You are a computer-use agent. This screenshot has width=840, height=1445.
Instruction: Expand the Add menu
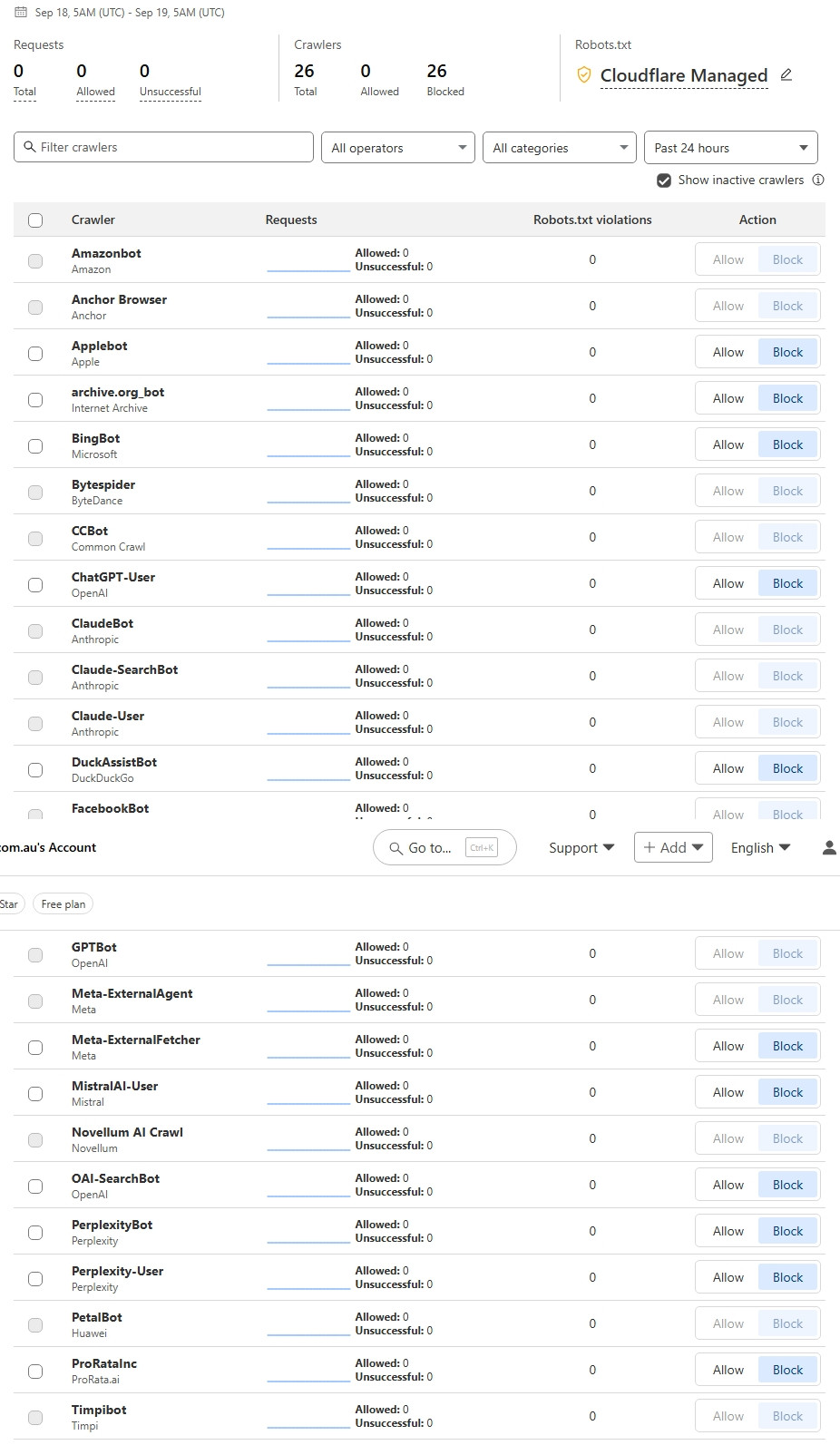[673, 847]
